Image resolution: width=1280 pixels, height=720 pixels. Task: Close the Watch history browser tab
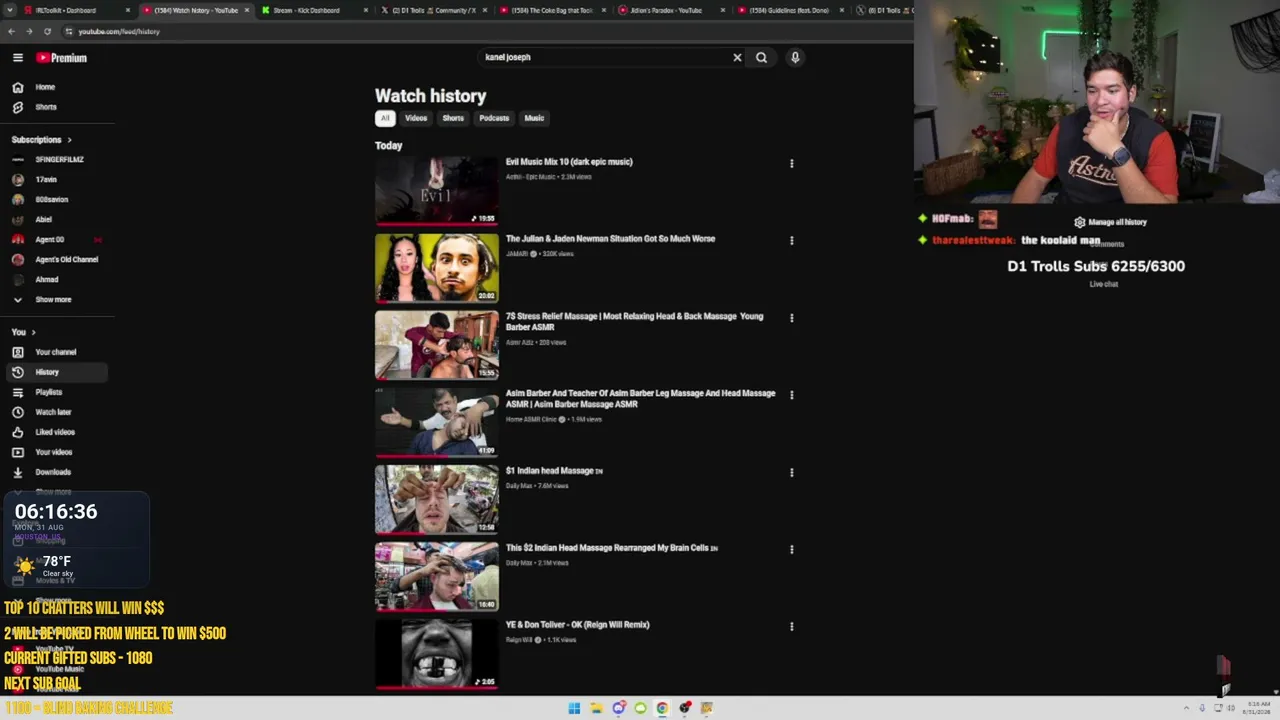pyautogui.click(x=246, y=10)
